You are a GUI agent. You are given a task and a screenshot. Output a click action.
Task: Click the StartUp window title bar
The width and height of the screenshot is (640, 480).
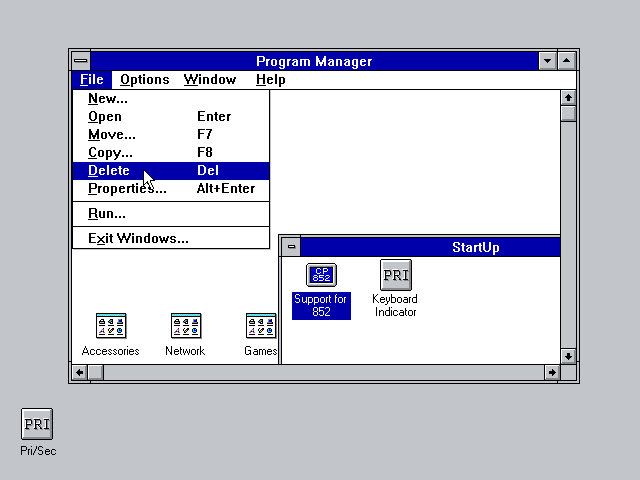click(430, 247)
